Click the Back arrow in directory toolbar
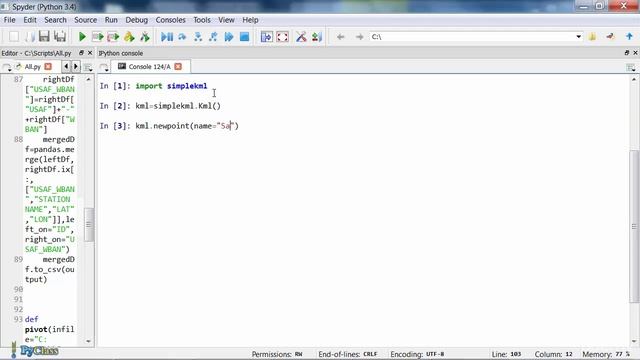Screen dimensions: 640x360 pos(340,37)
